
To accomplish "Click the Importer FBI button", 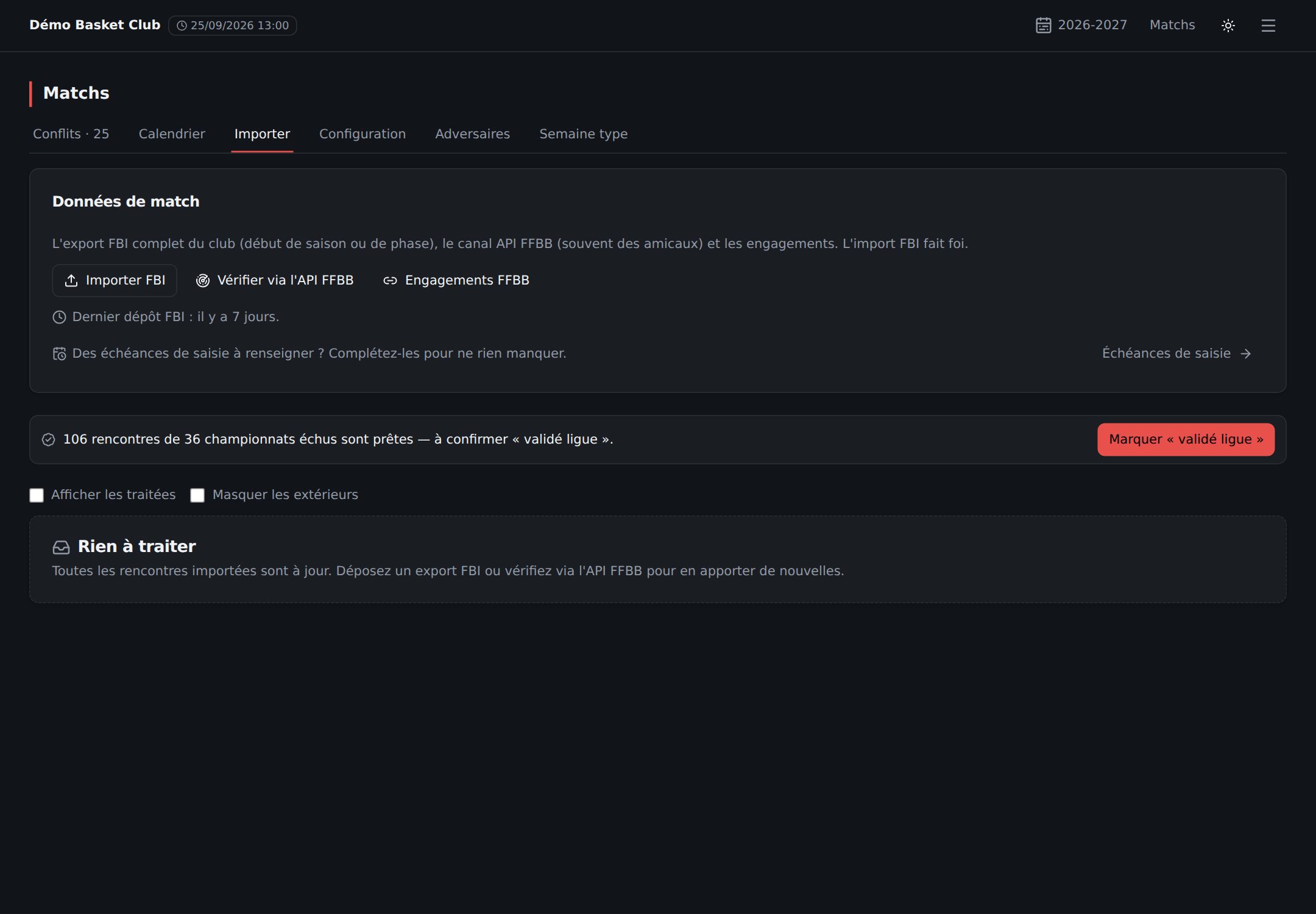I will [115, 280].
